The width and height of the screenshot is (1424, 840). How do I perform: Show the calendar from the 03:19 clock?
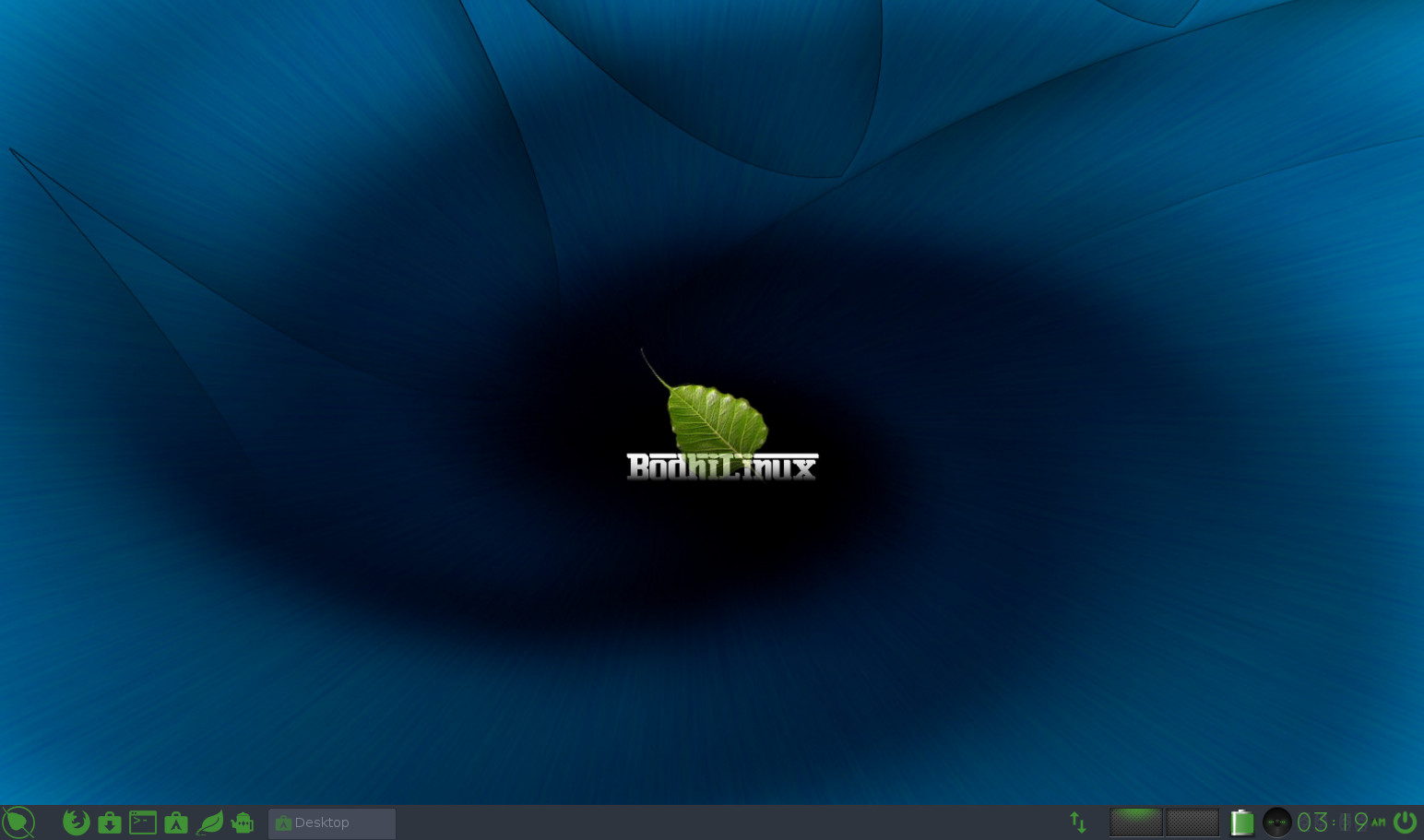1341,822
